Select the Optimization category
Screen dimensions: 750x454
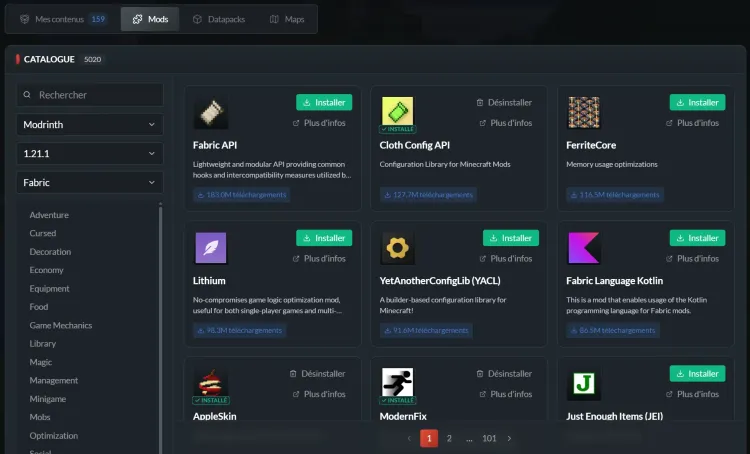54,435
